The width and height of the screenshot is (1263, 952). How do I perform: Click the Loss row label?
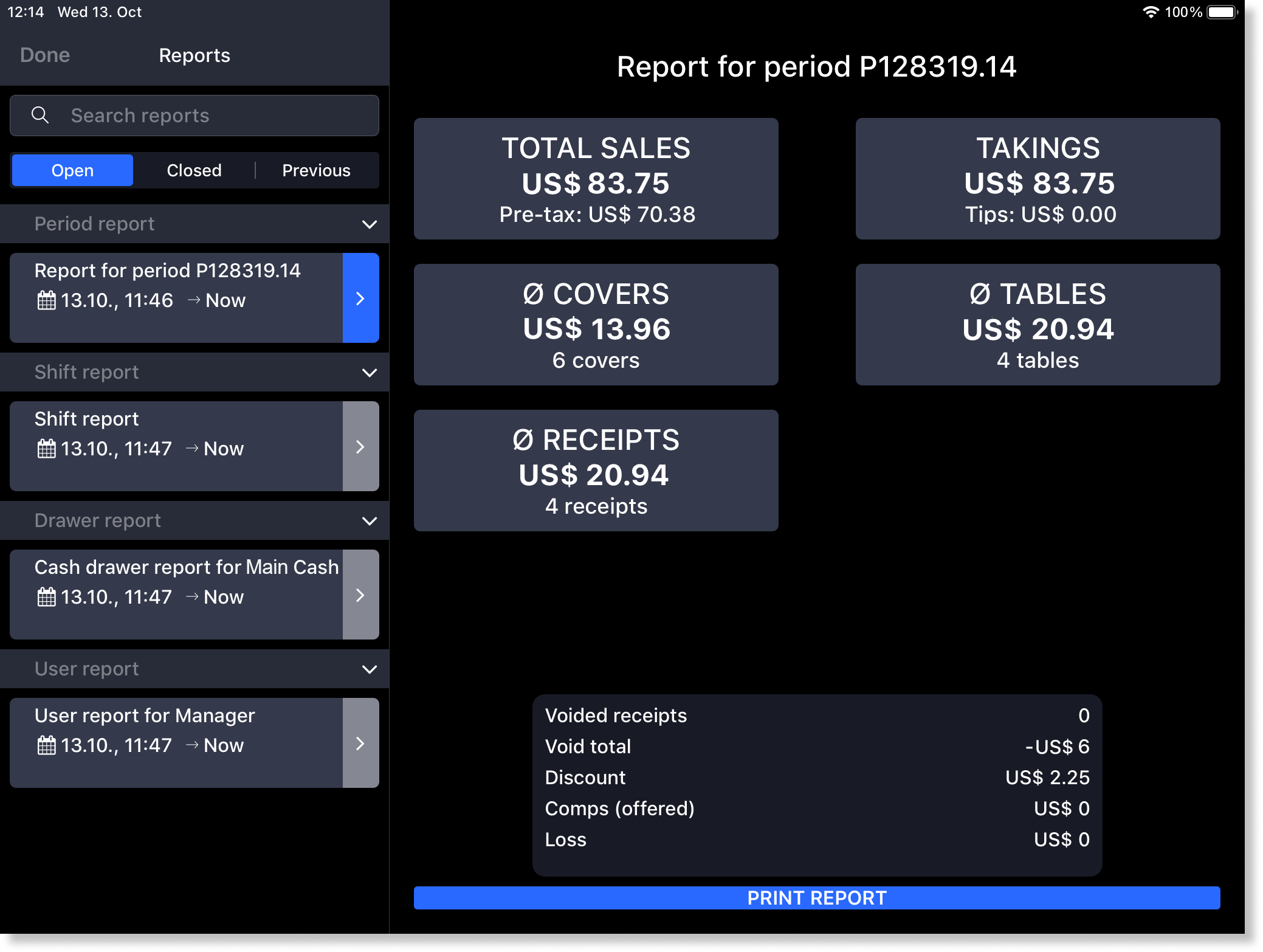566,840
